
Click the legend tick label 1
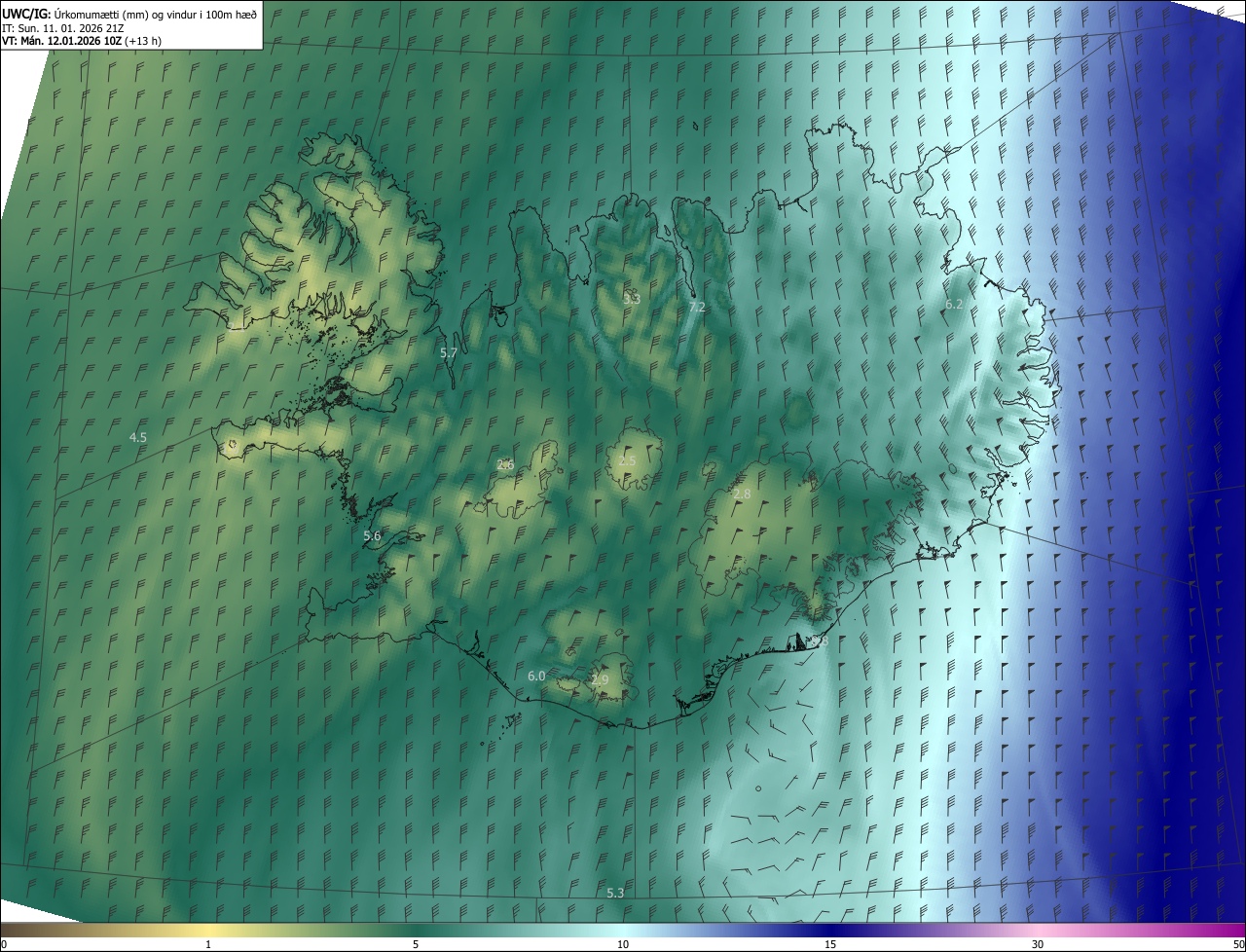[x=208, y=944]
